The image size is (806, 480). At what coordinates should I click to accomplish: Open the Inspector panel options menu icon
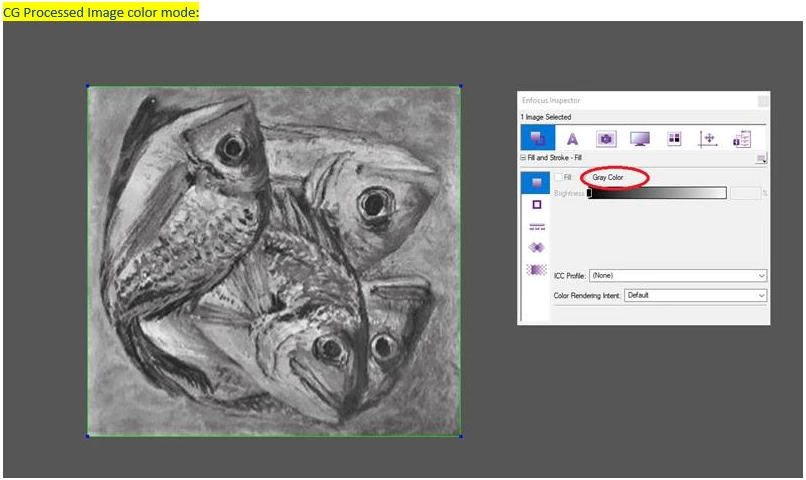[x=761, y=158]
